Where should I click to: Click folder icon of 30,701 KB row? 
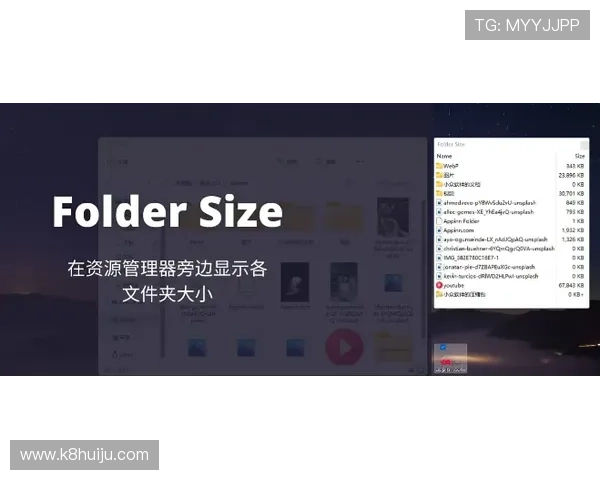tap(439, 194)
